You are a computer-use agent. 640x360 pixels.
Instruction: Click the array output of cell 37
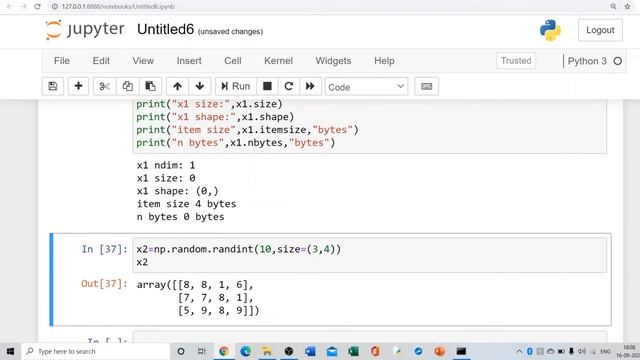[x=198, y=298]
